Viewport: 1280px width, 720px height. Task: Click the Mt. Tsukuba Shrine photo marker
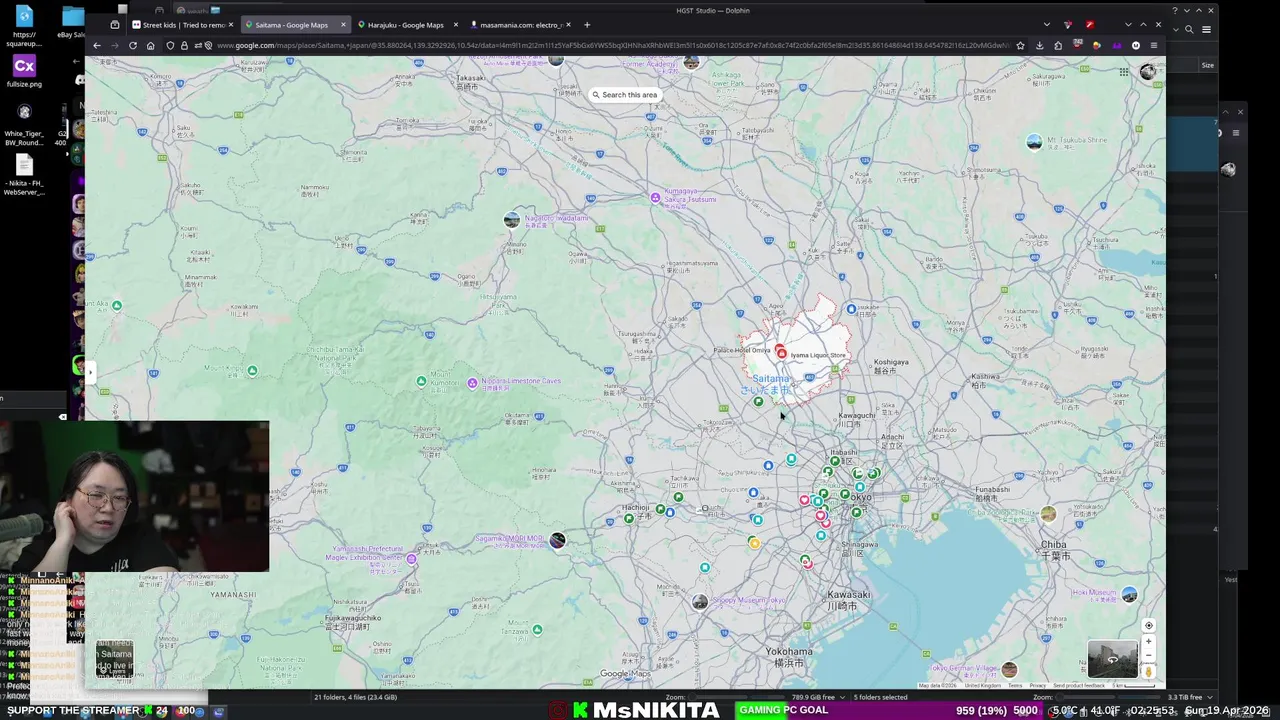[x=1034, y=142]
